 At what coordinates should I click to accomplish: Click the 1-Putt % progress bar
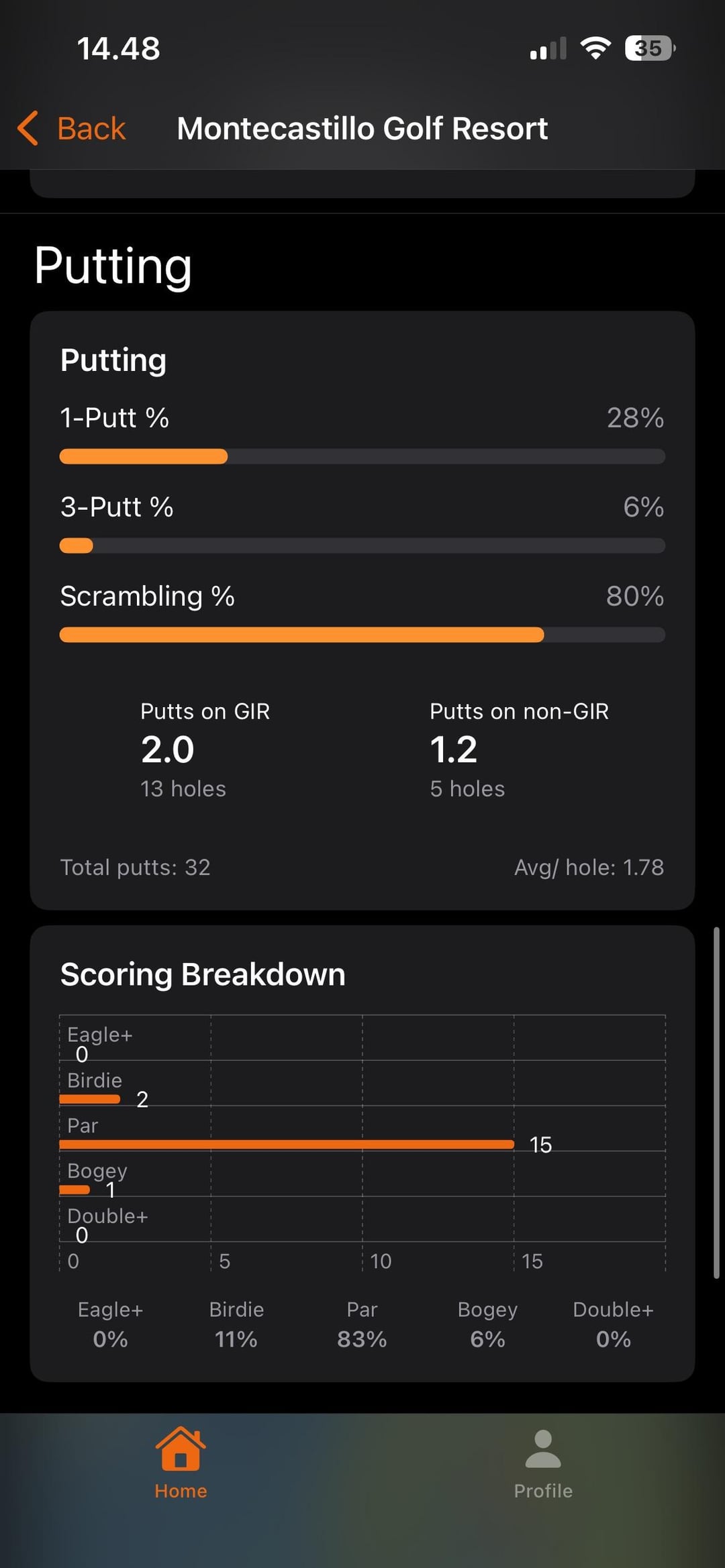(x=362, y=457)
